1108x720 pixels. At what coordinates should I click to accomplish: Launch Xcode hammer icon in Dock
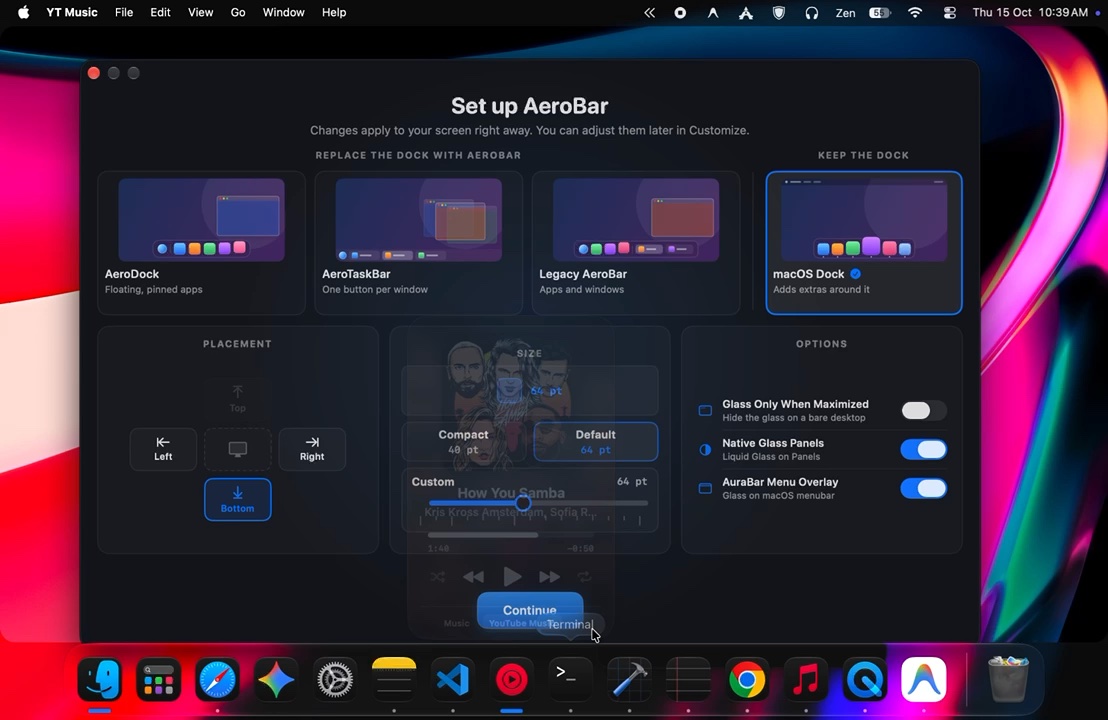[x=629, y=680]
